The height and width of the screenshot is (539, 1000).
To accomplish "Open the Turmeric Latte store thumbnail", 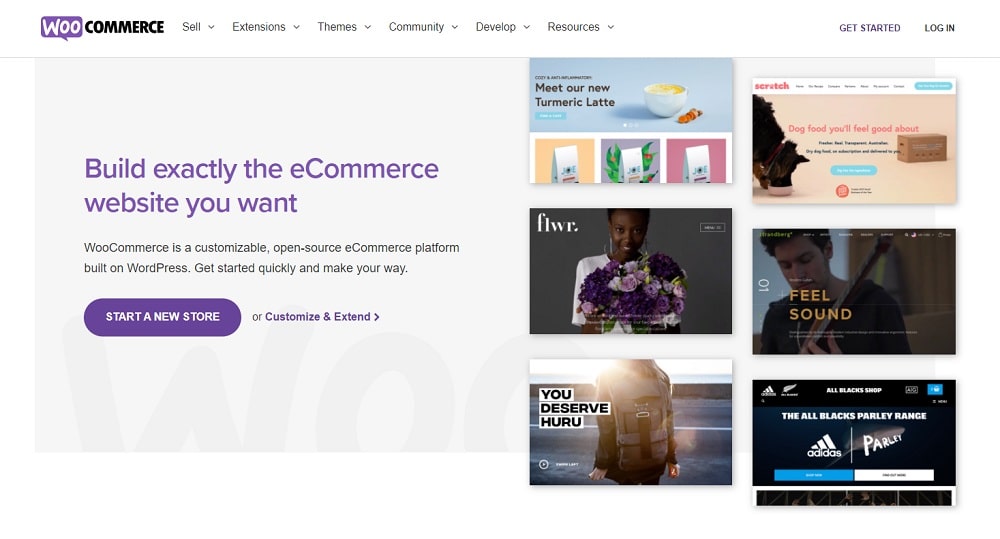I will pyautogui.click(x=631, y=121).
